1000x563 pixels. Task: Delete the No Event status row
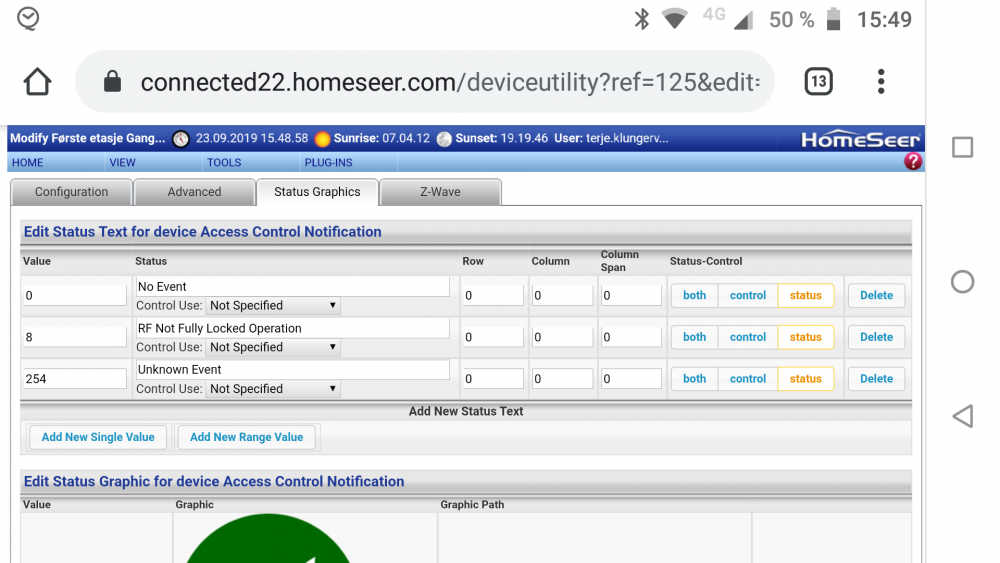[876, 295]
